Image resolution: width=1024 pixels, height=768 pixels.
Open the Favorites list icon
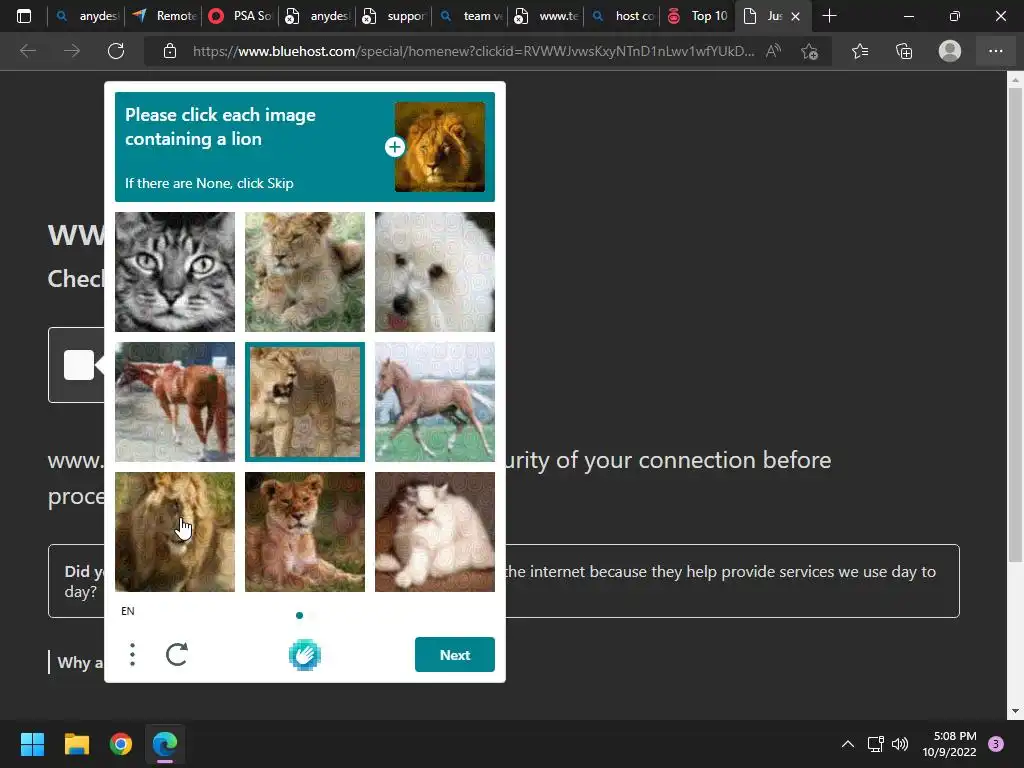[x=860, y=51]
